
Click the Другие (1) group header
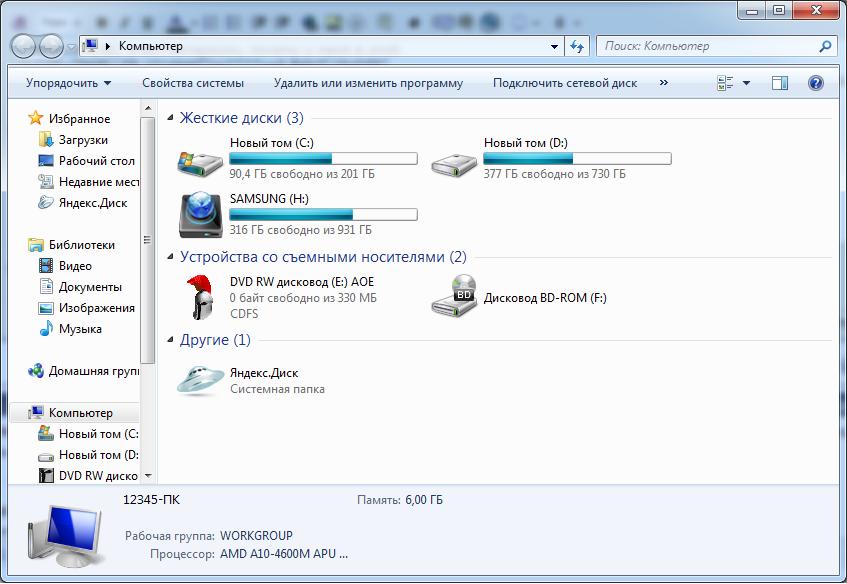click(215, 340)
